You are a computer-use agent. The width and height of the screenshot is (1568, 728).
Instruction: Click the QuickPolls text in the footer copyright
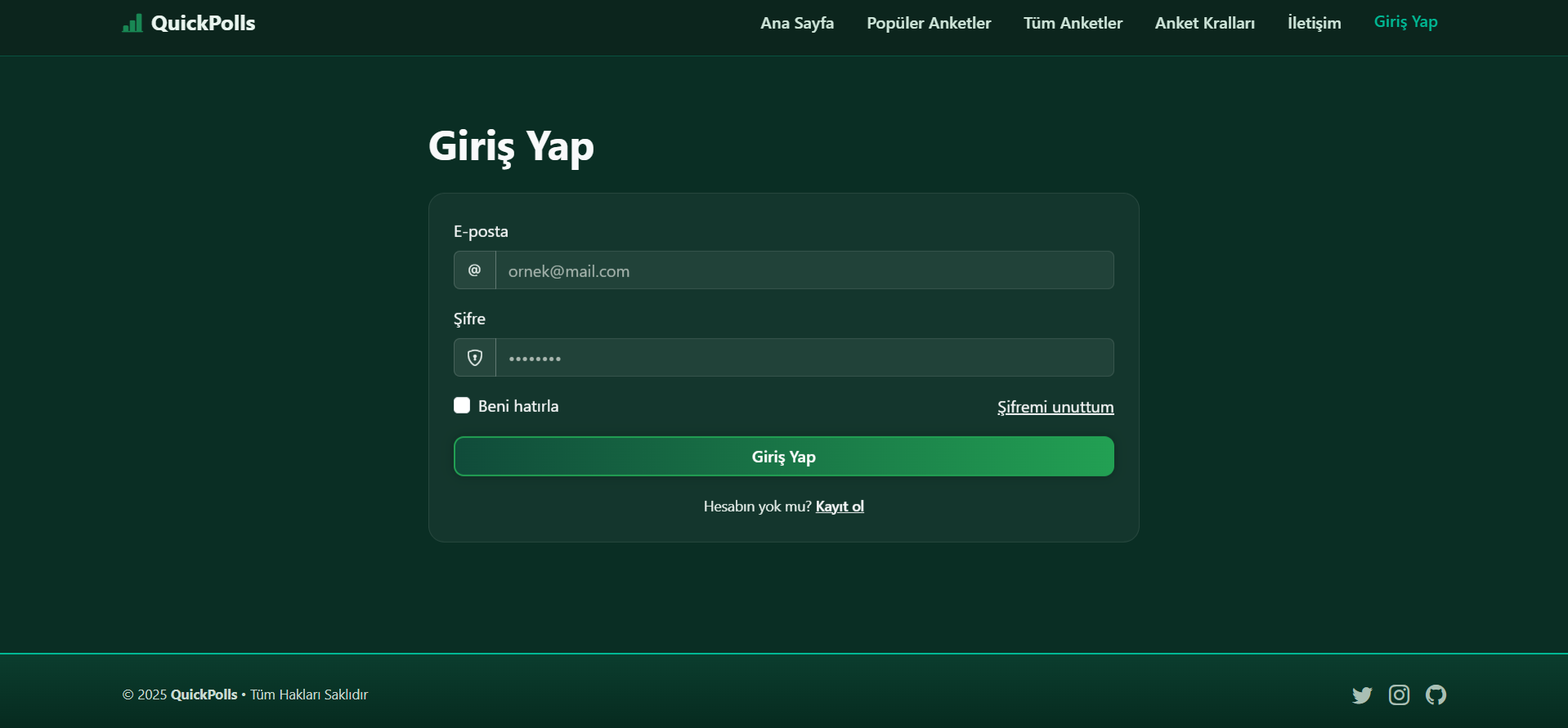tap(204, 695)
